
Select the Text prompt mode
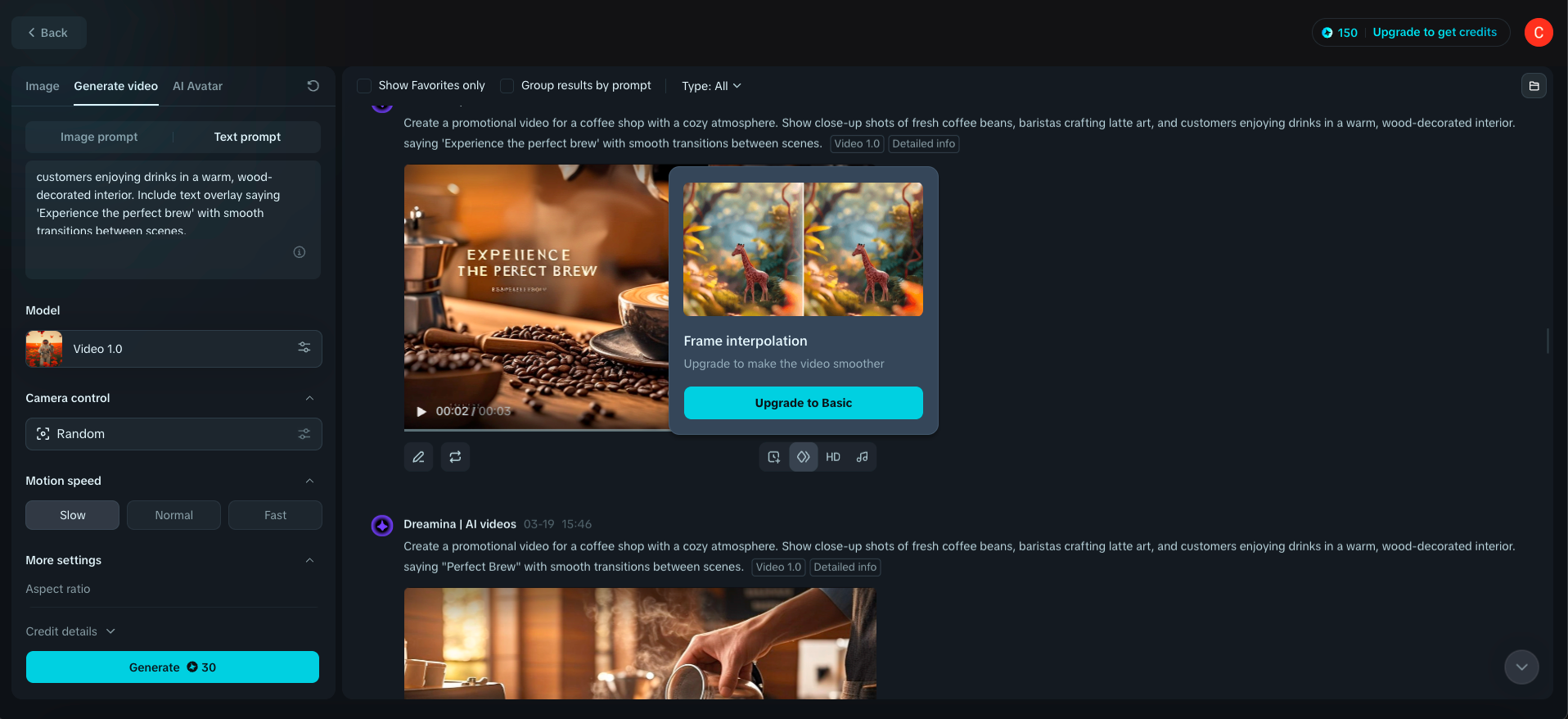pos(247,137)
